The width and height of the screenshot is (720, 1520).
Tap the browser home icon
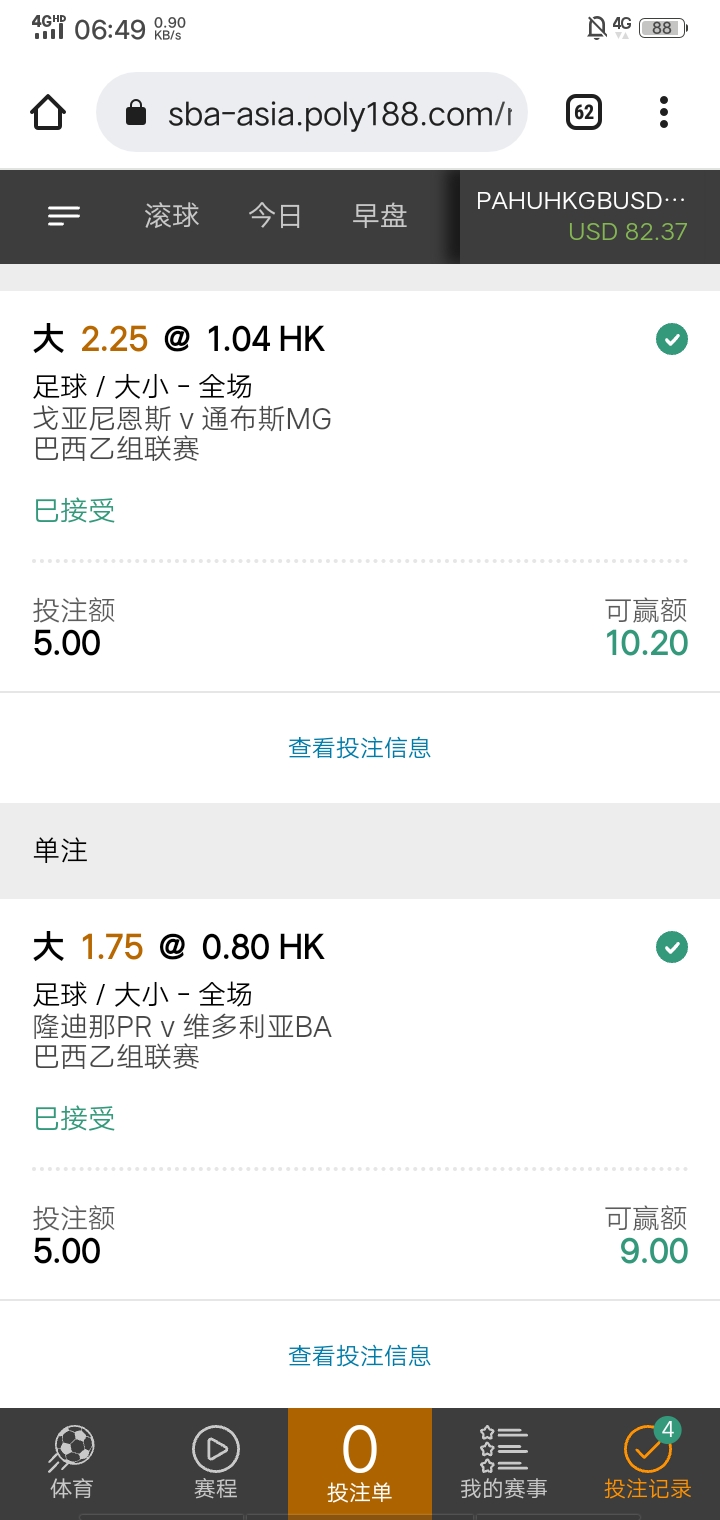tap(49, 113)
